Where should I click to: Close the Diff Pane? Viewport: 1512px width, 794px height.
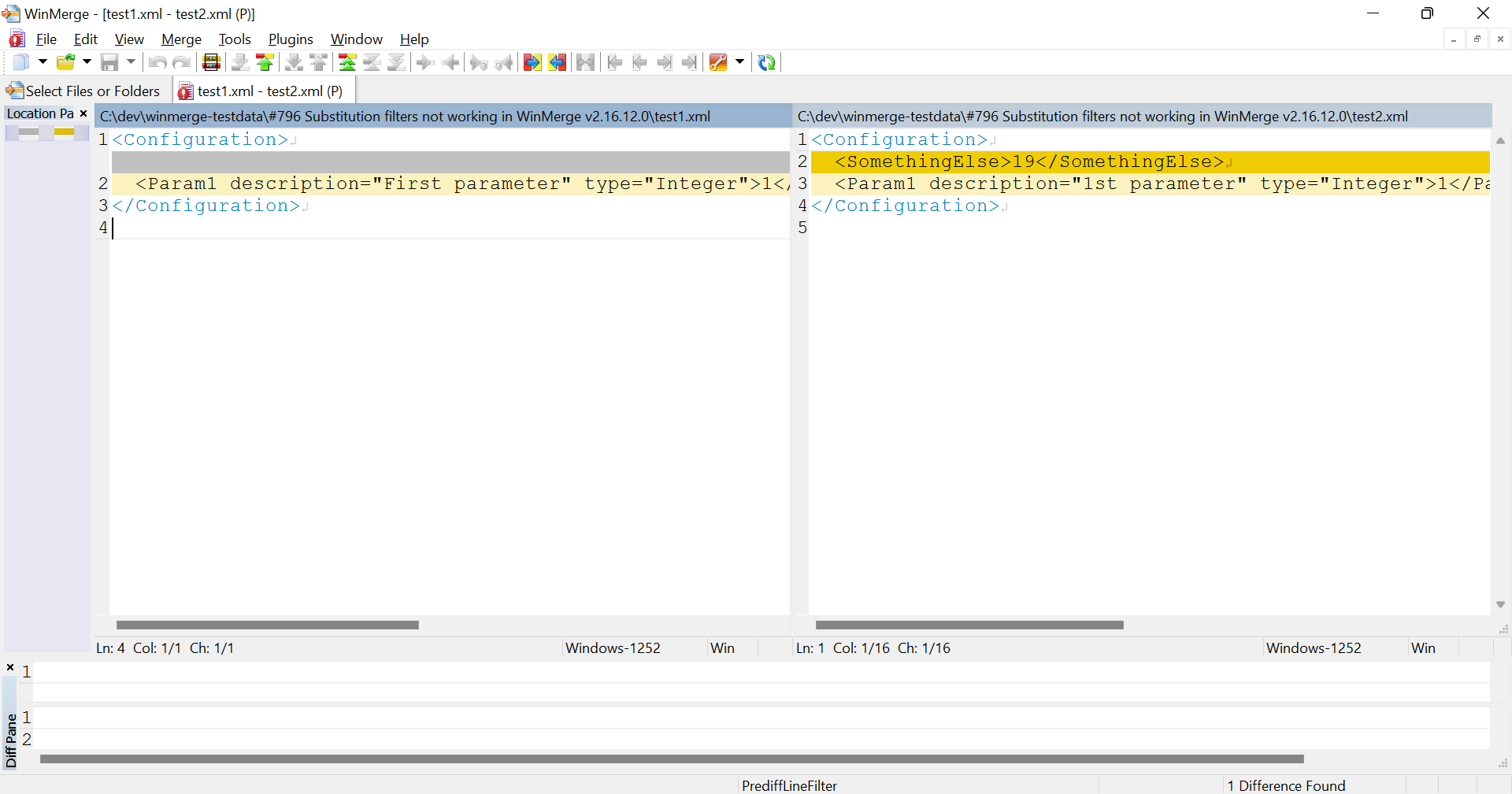(10, 668)
